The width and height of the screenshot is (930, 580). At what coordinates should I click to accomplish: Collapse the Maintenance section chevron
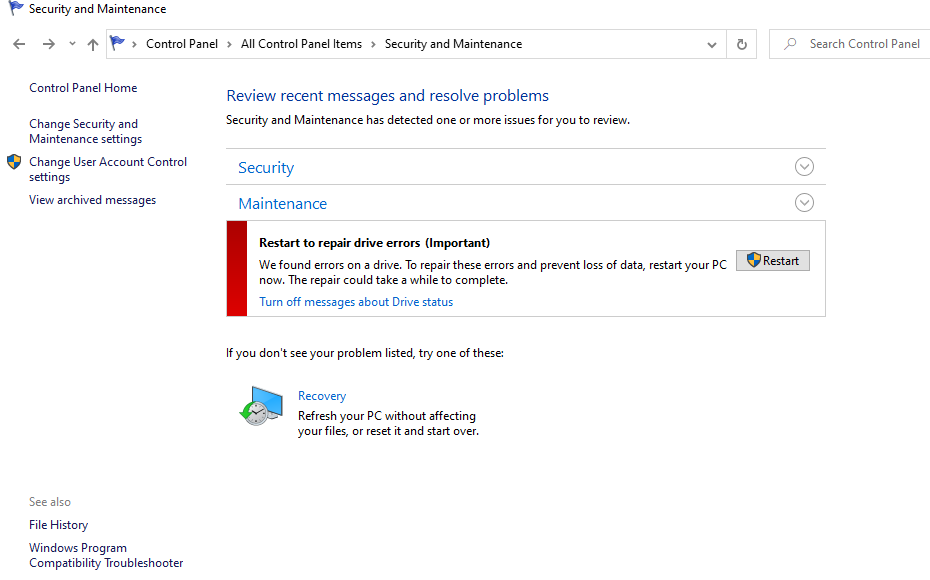(x=804, y=203)
